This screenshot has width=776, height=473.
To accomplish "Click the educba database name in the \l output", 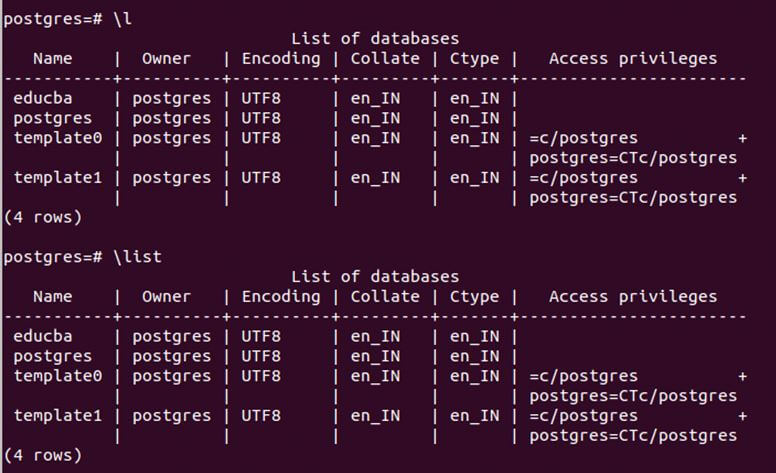I will [43, 98].
